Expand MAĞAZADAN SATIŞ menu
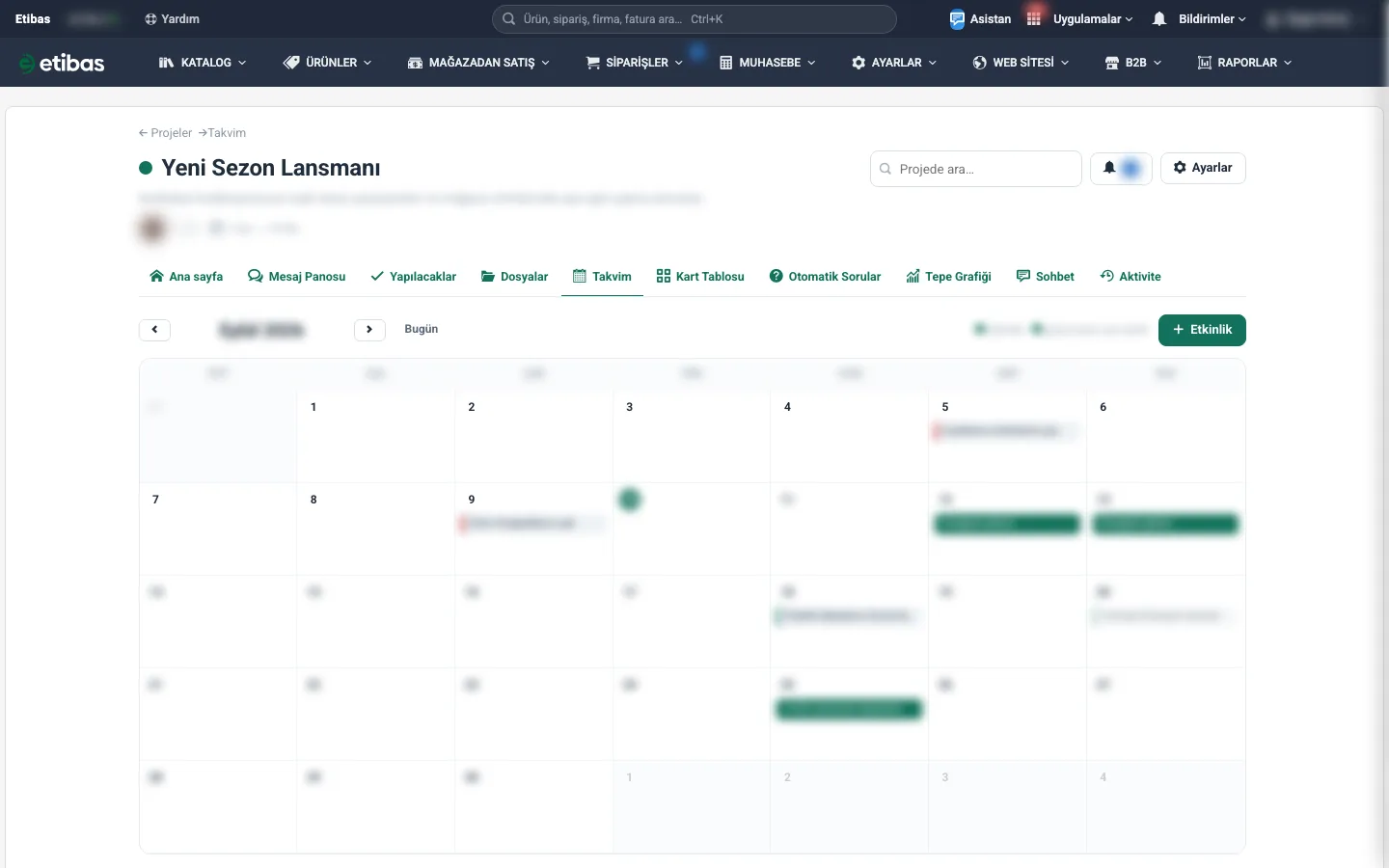The width and height of the screenshot is (1389, 868). click(478, 63)
